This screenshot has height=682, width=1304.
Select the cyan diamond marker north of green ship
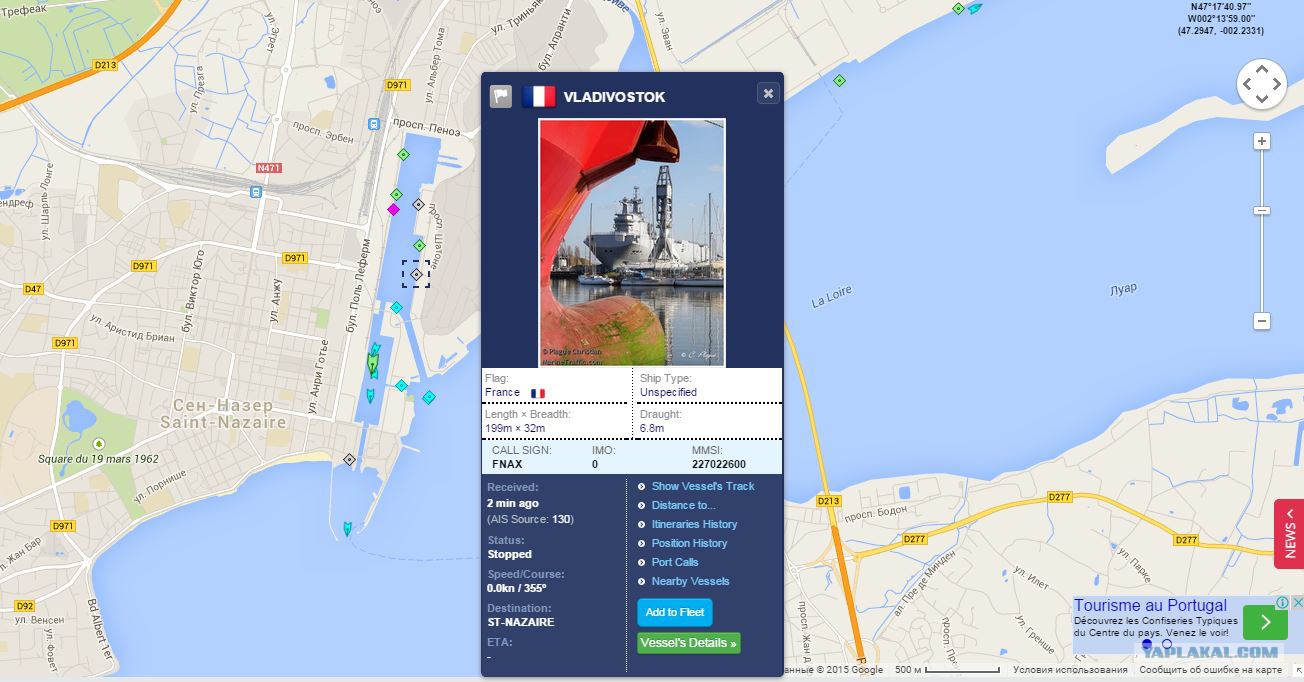click(x=396, y=308)
